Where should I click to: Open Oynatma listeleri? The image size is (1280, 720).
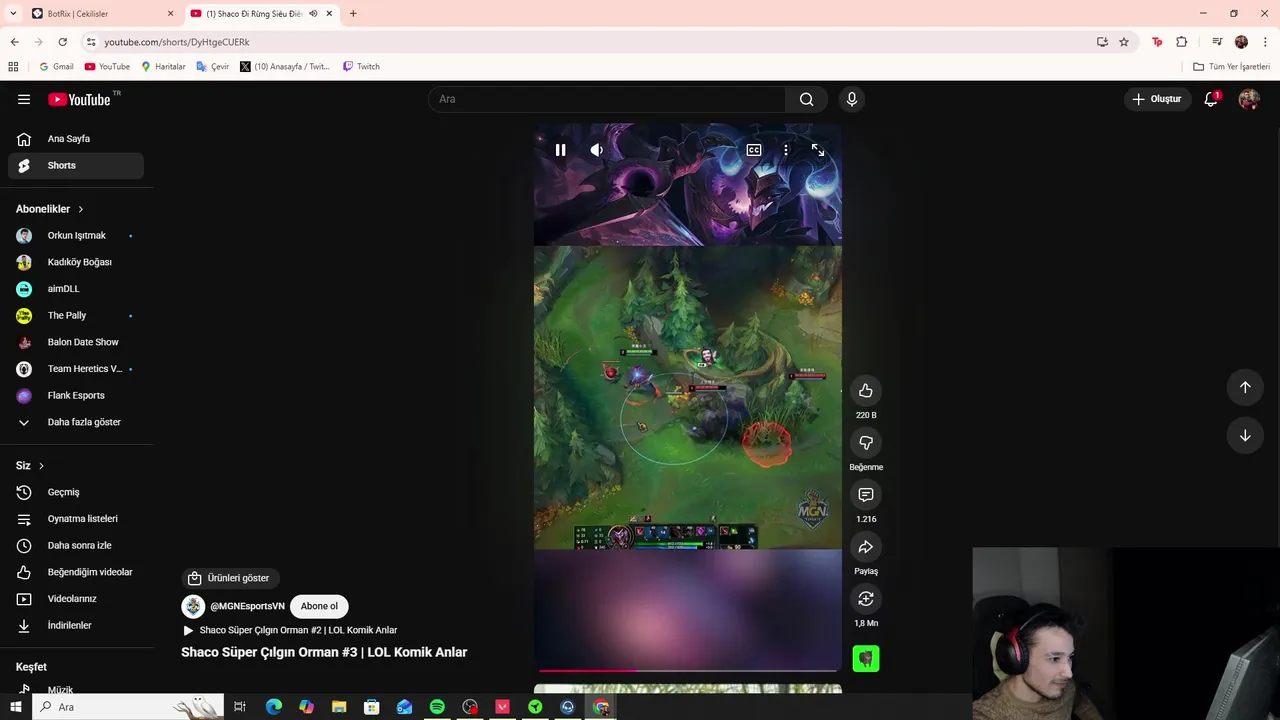[76, 519]
